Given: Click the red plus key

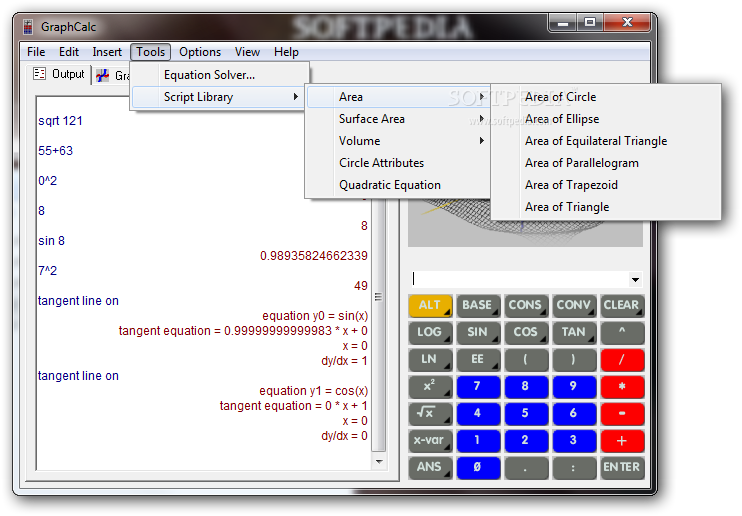Looking at the screenshot, I should (622, 440).
